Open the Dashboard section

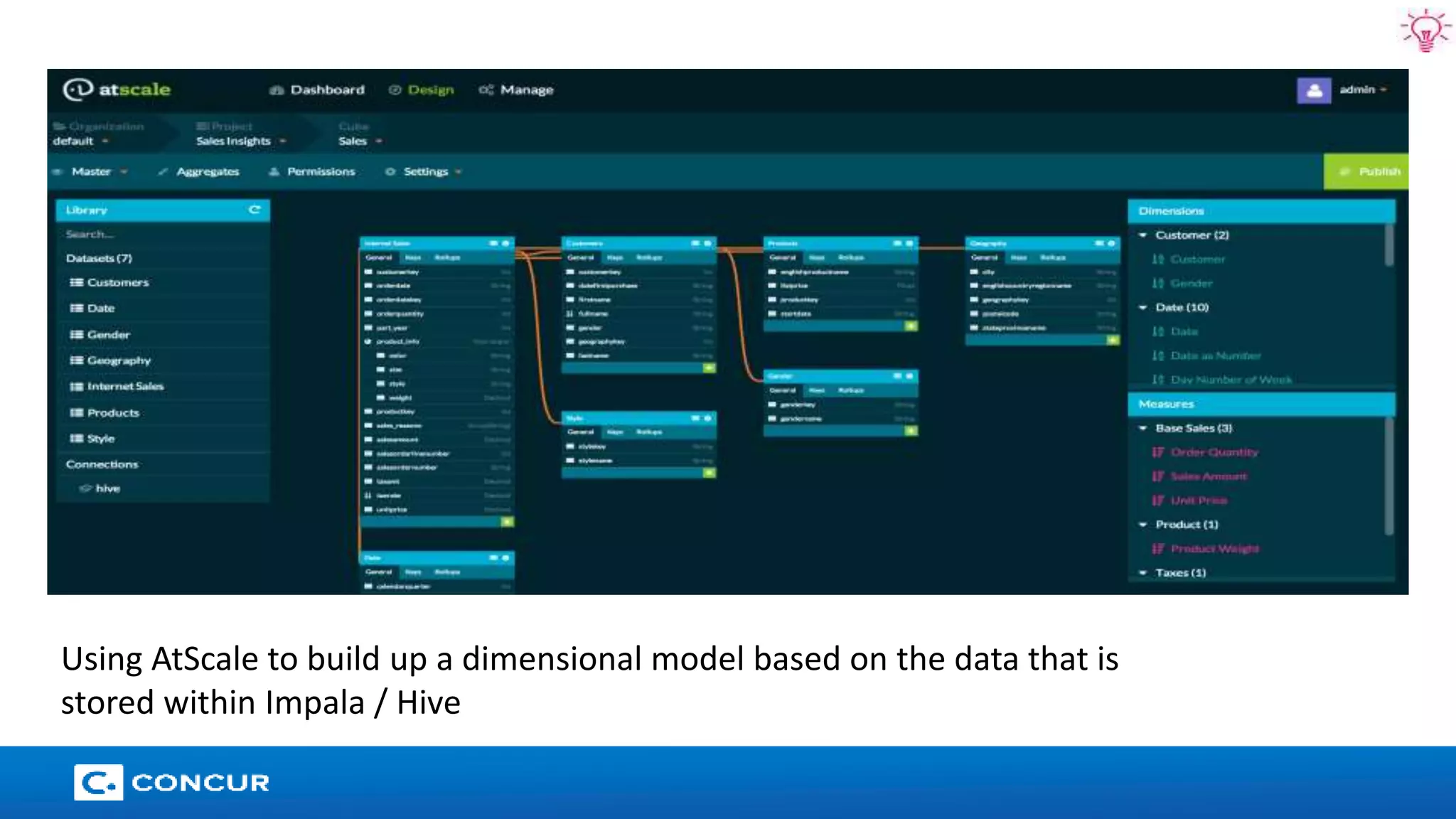coord(317,90)
